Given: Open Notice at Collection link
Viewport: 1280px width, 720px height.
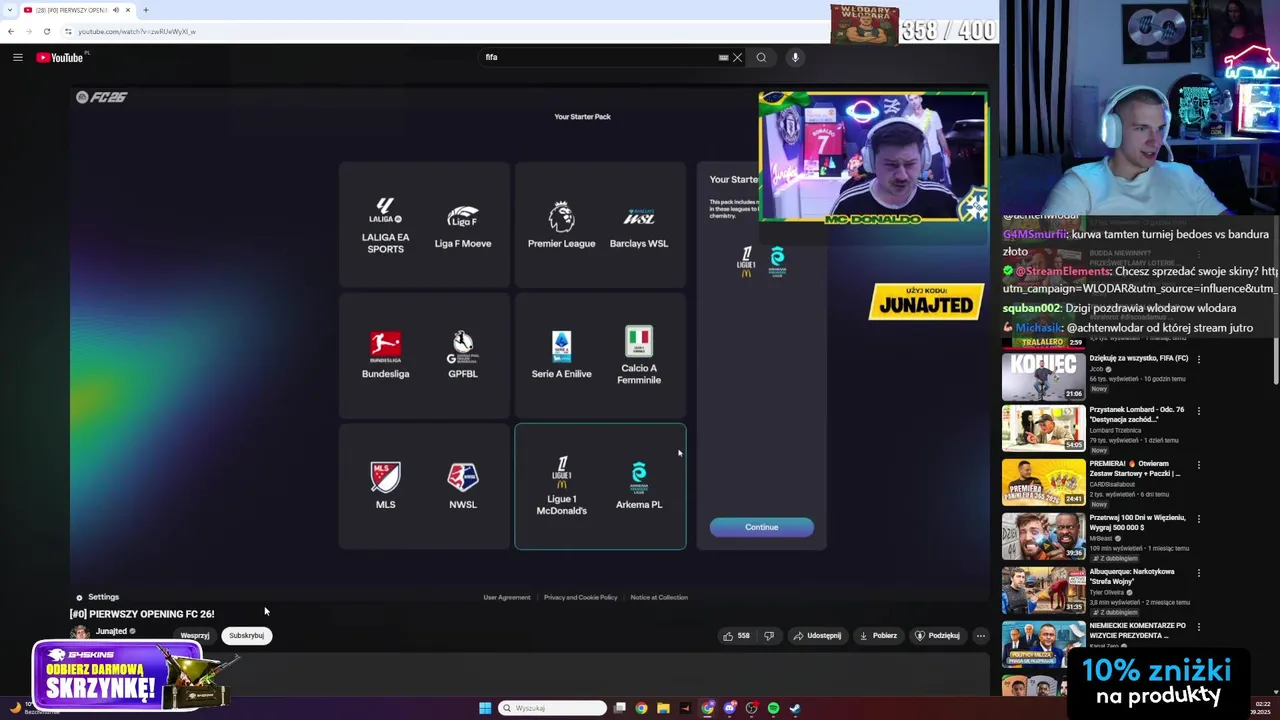Looking at the screenshot, I should (x=659, y=597).
